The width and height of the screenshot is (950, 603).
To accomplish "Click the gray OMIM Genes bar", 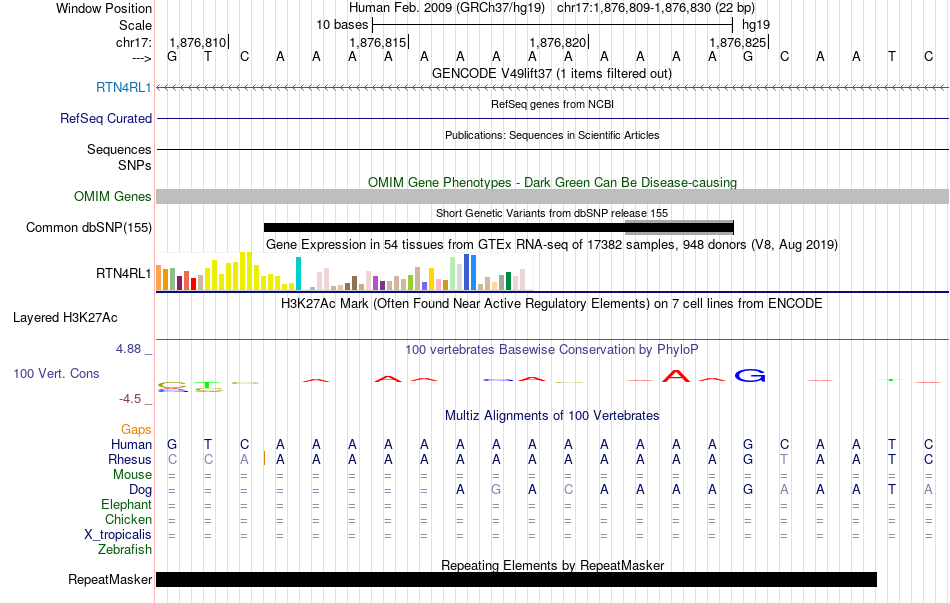I will coord(552,196).
